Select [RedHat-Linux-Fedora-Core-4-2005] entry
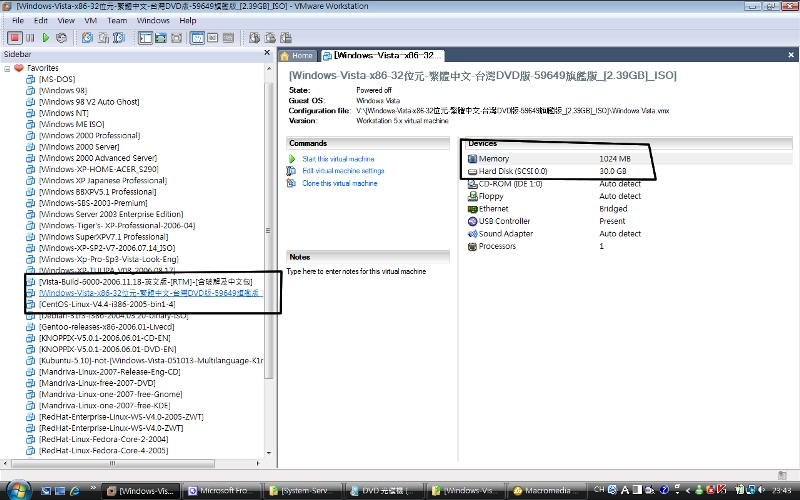The height and width of the screenshot is (500, 800). [x=104, y=451]
